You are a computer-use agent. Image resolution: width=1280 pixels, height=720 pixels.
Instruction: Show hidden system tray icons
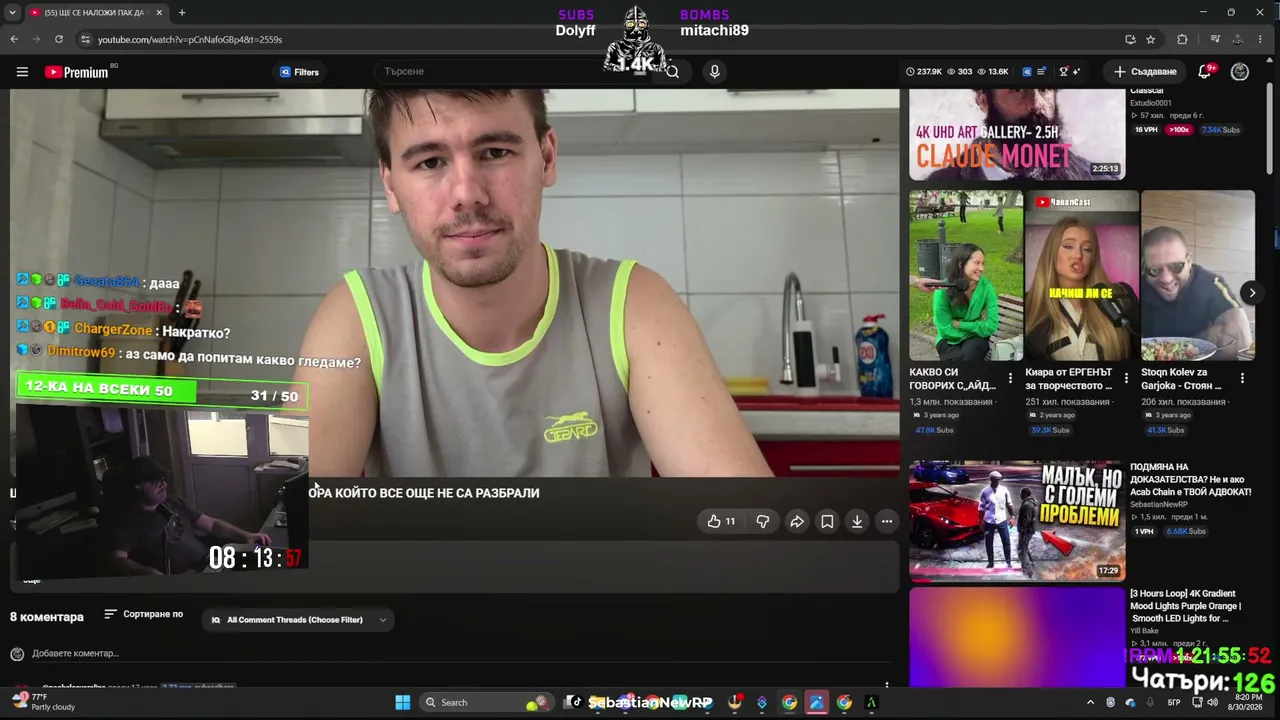point(1090,702)
